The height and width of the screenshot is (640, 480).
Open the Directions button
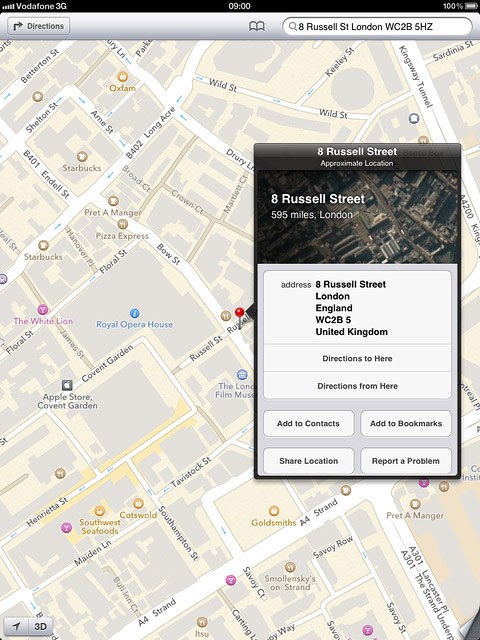[39, 26]
